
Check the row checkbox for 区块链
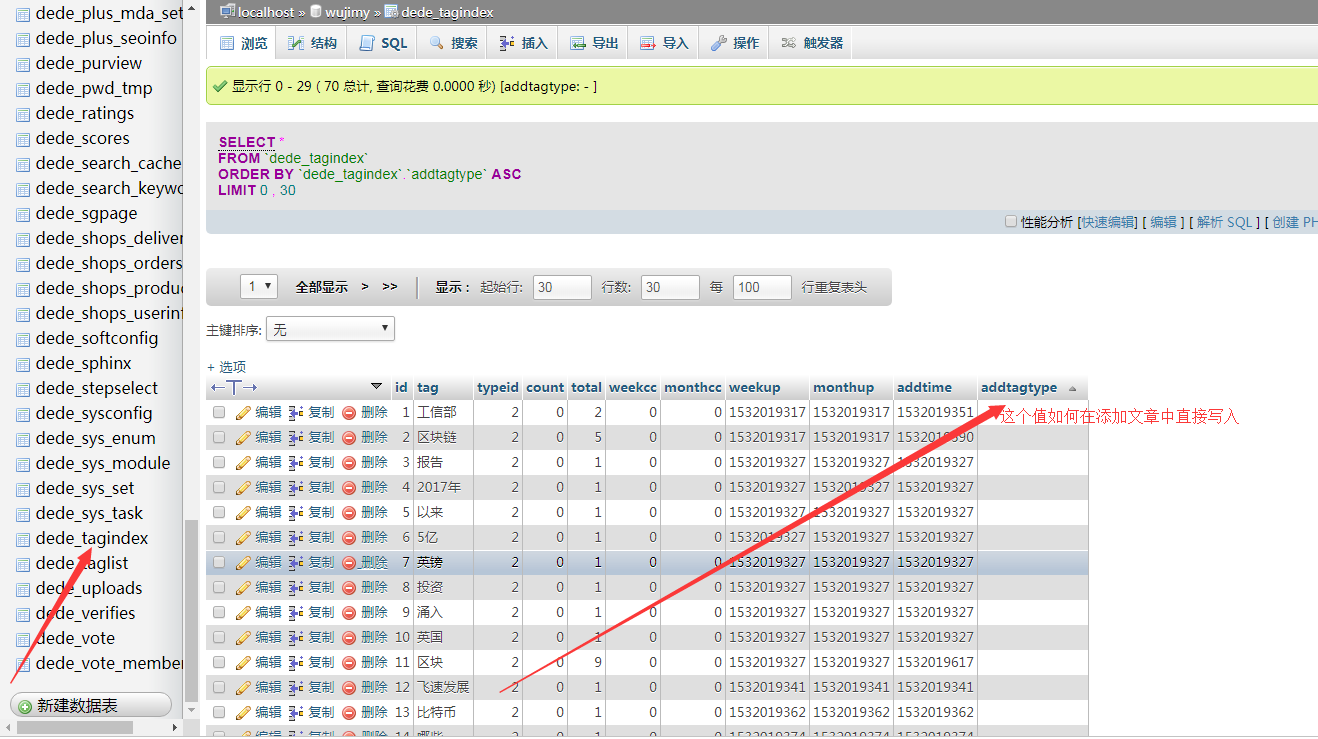click(219, 437)
